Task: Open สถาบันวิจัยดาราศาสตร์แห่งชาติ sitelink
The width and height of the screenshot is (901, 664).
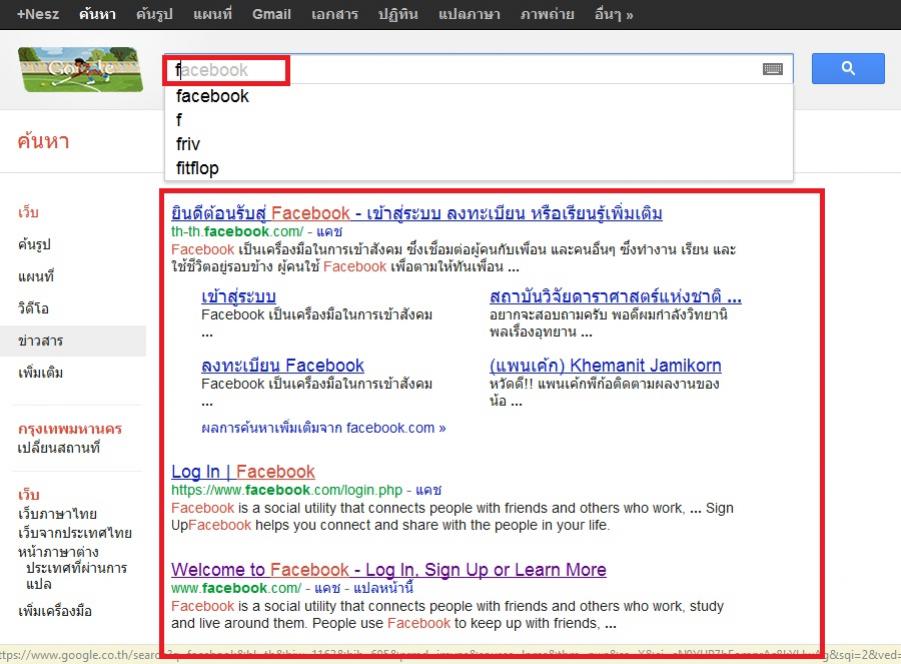Action: pos(615,297)
